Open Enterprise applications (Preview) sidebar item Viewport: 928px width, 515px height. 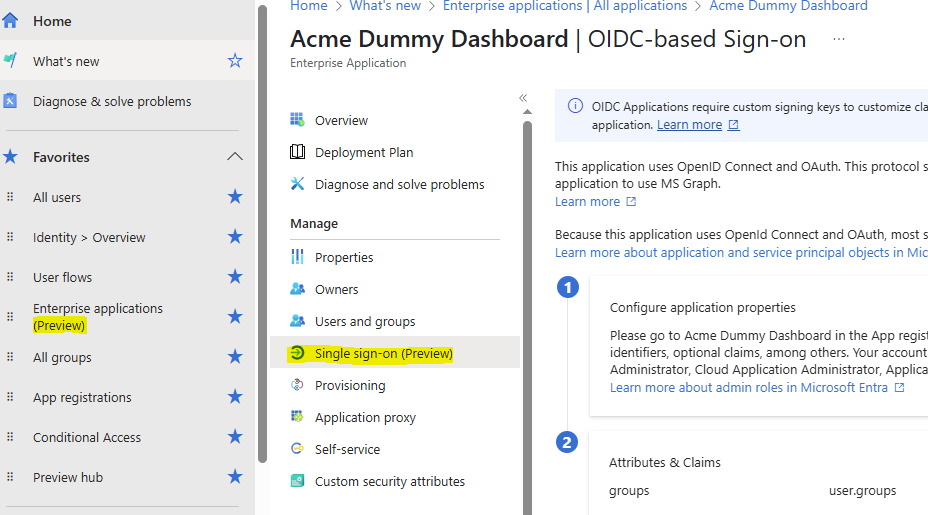pos(98,317)
